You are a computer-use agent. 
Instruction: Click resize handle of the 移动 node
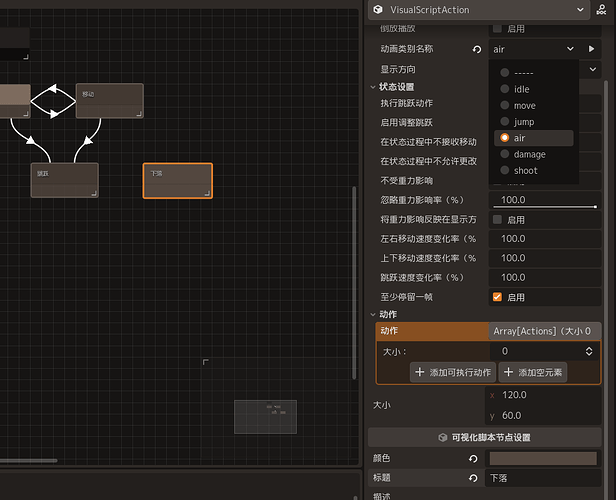139,114
